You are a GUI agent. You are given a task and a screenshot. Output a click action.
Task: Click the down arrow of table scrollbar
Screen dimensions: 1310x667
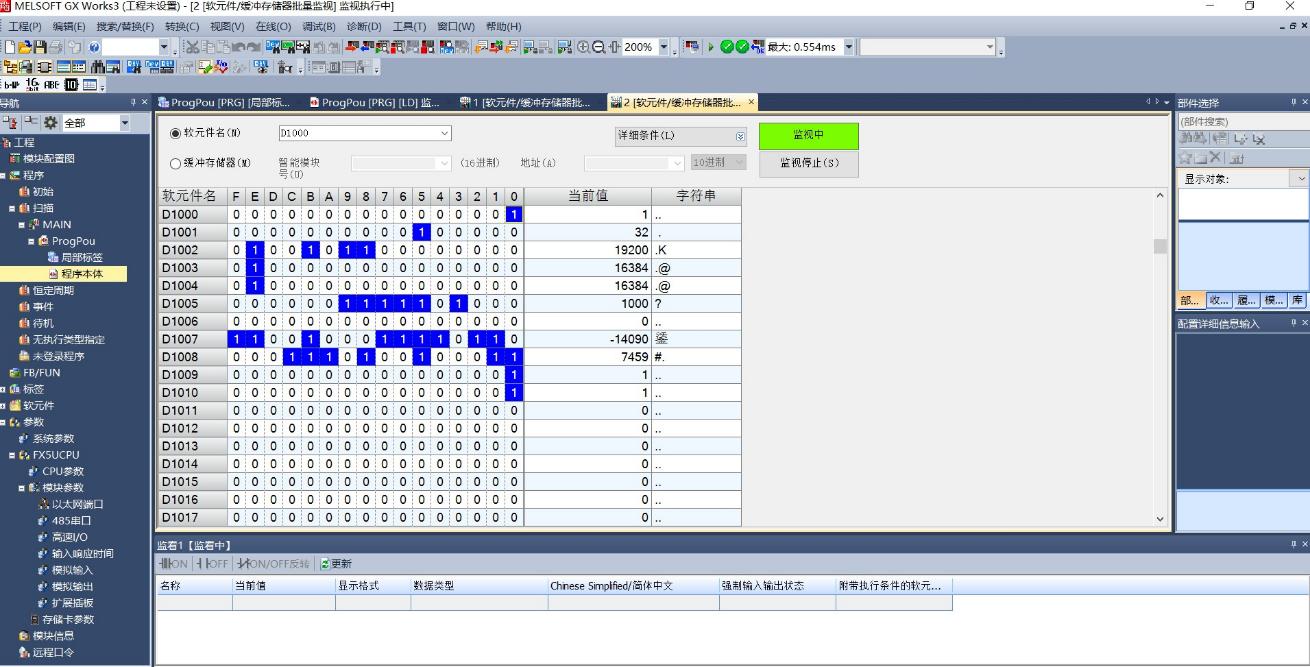1160,519
